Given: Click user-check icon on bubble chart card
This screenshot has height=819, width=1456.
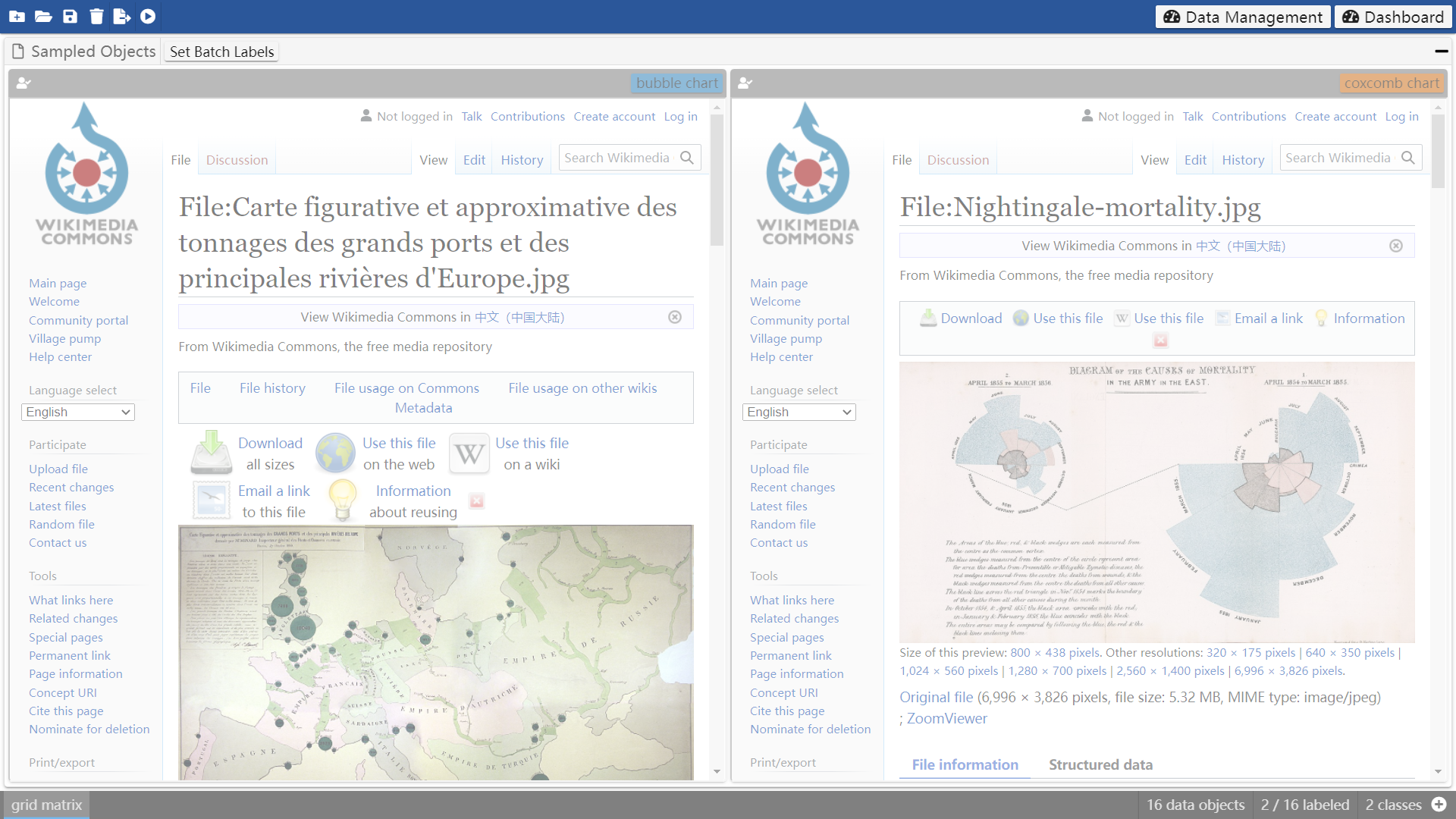Looking at the screenshot, I should pos(24,83).
